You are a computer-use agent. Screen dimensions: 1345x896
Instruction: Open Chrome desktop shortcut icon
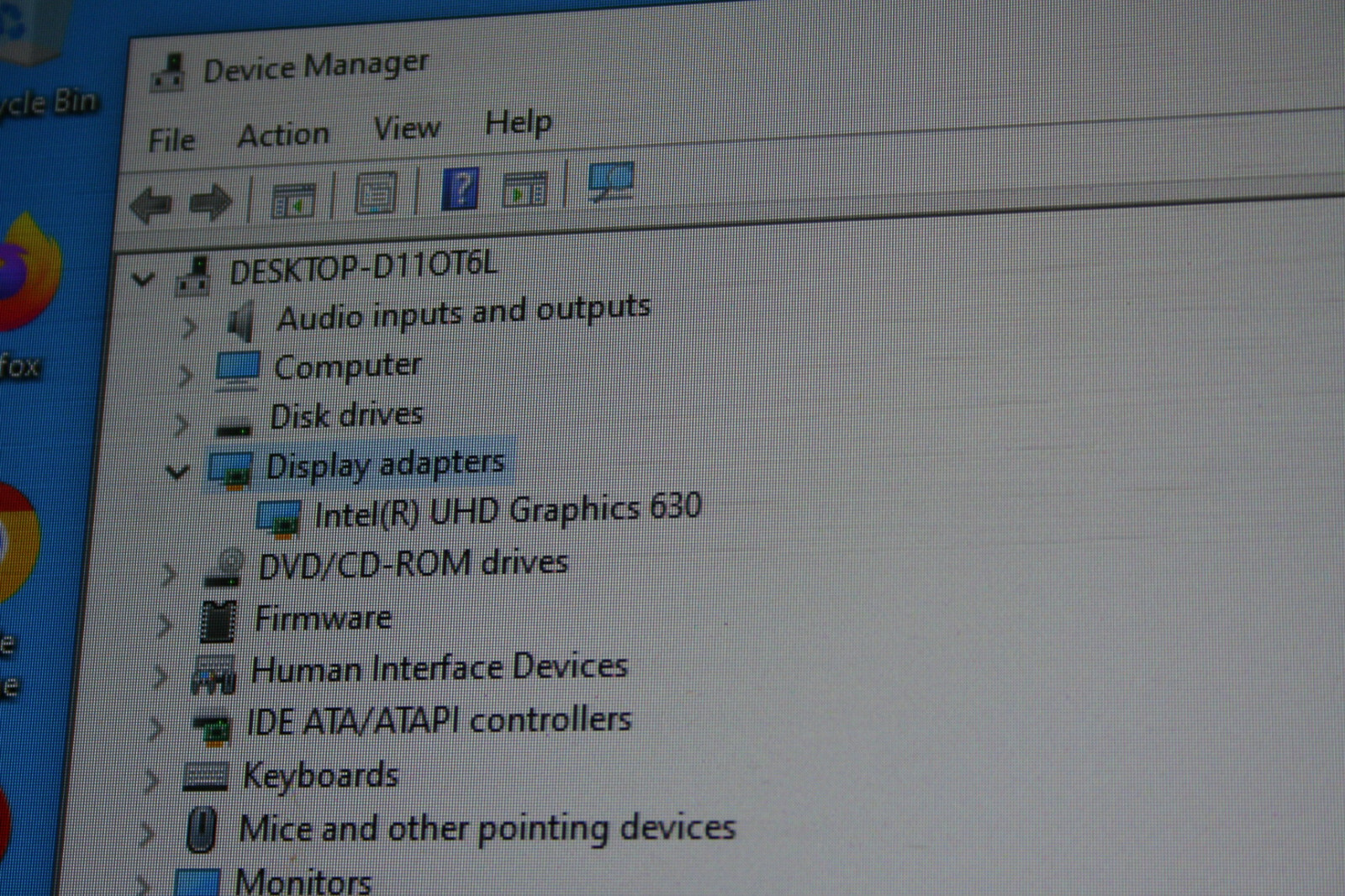18,542
